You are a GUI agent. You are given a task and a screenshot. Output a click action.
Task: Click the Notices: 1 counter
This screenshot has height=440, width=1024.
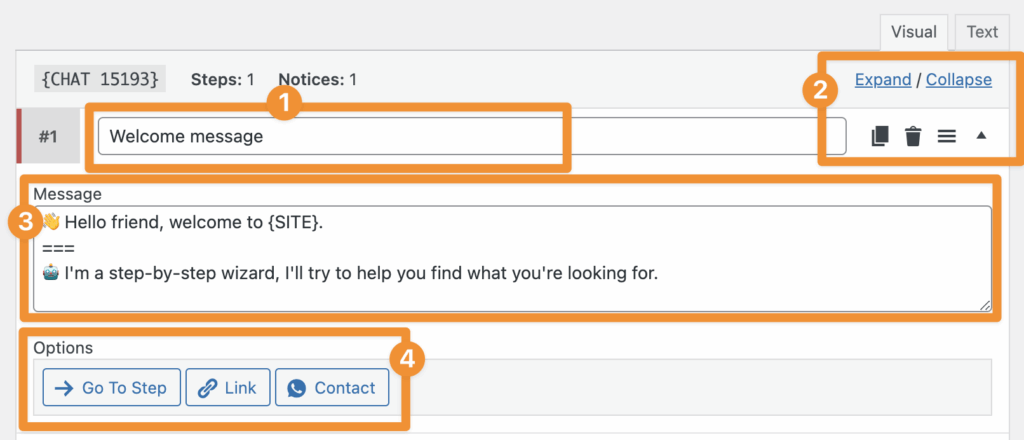317,78
